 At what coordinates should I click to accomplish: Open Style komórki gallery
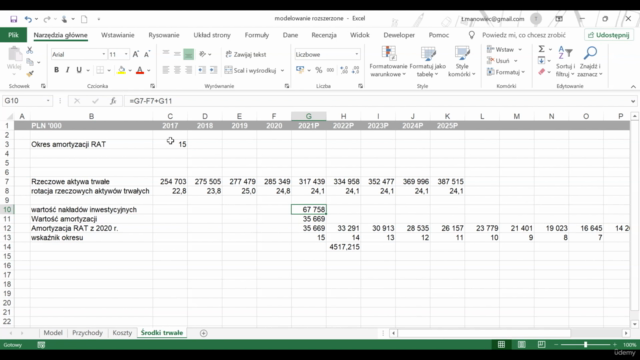[x=462, y=61]
